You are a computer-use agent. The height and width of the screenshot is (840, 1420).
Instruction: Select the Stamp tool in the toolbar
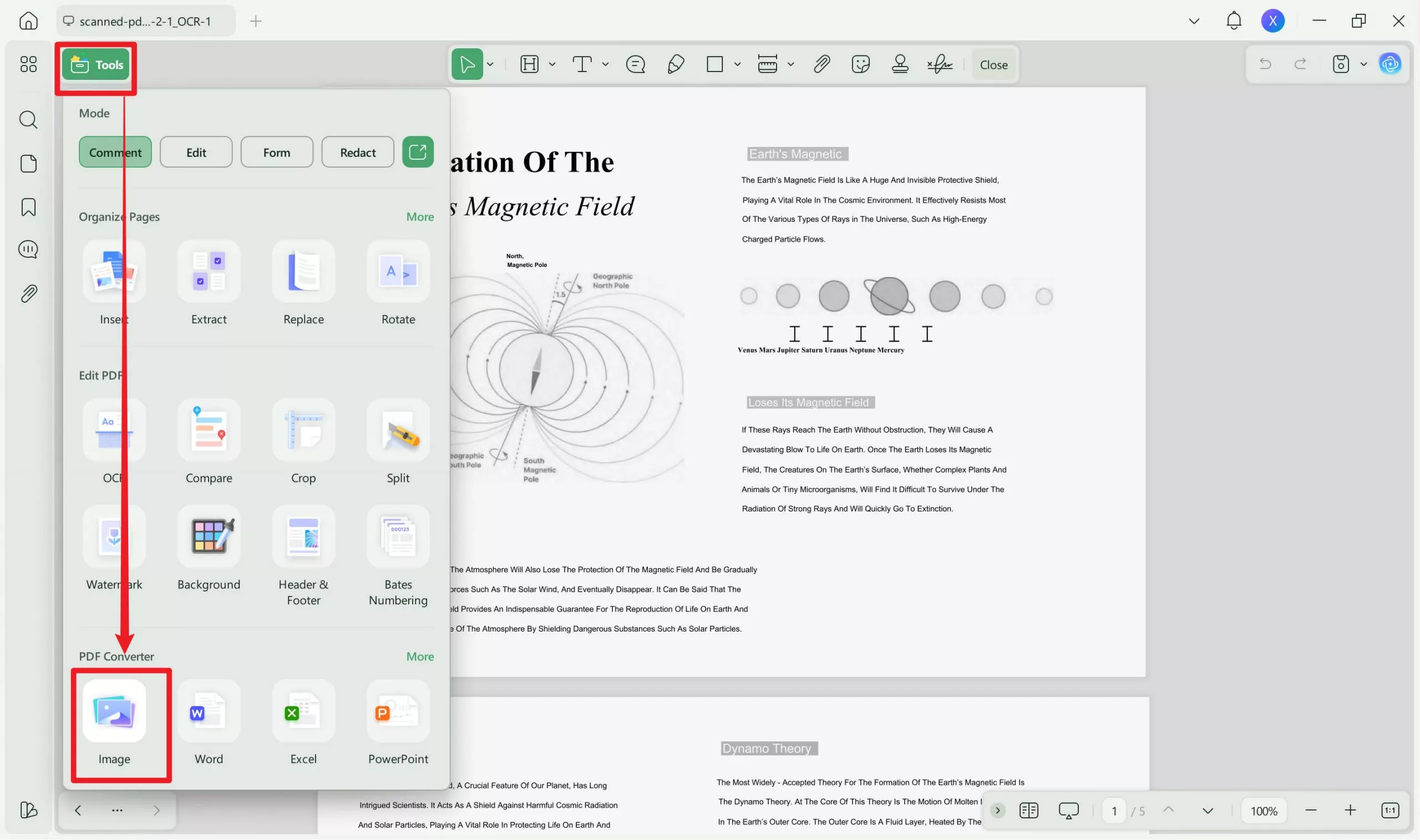900,64
